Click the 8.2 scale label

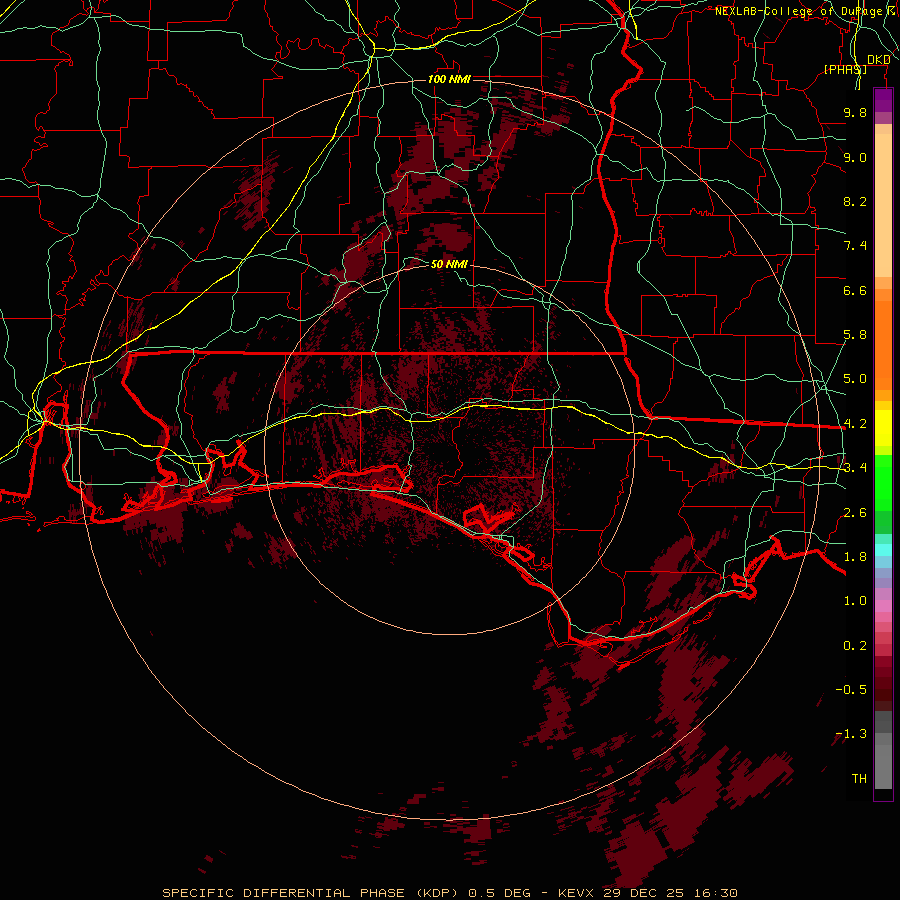[855, 201]
